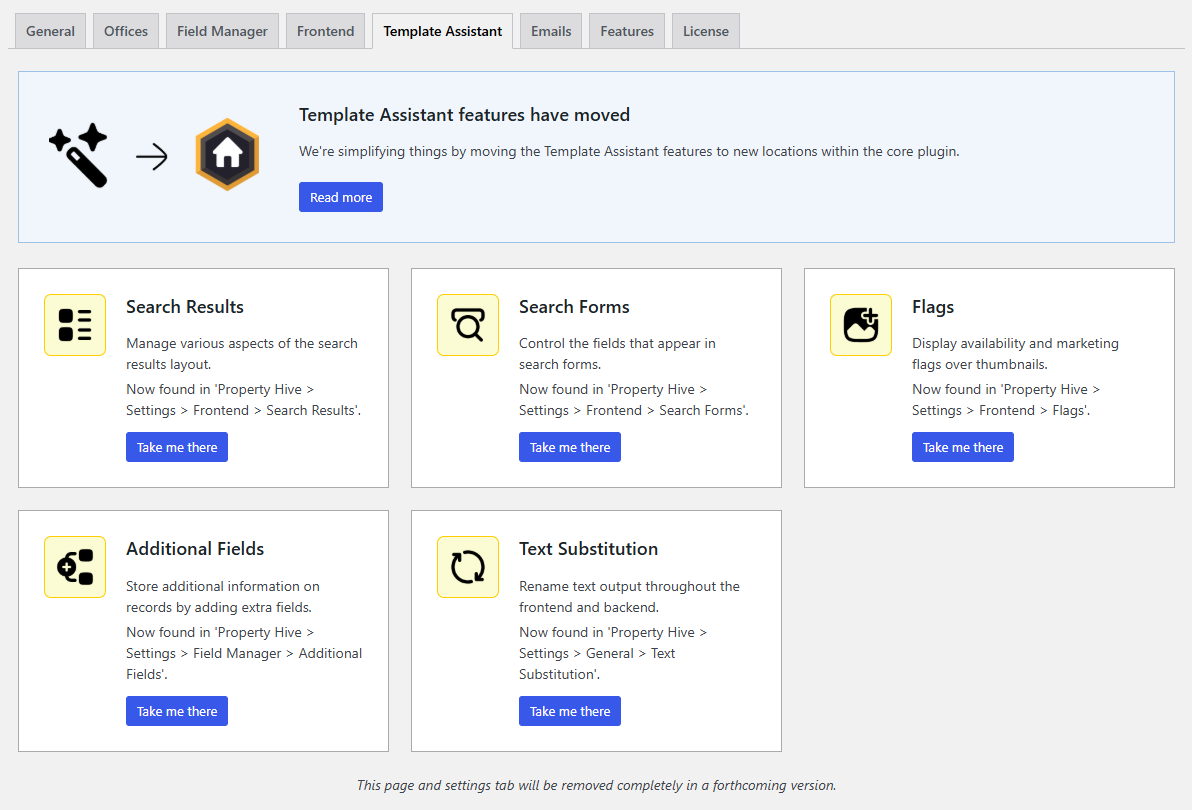Click Take me there under Text Substitution

click(x=570, y=710)
